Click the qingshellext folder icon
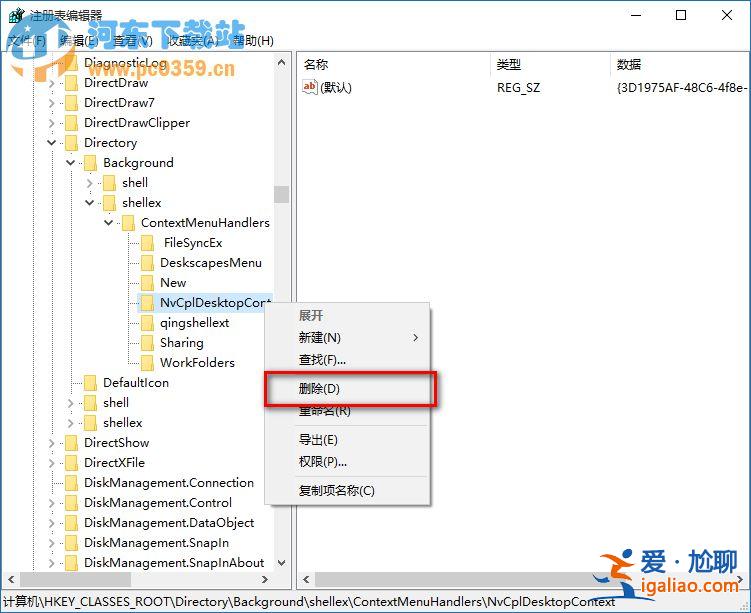This screenshot has height=613, width=751. pyautogui.click(x=147, y=323)
